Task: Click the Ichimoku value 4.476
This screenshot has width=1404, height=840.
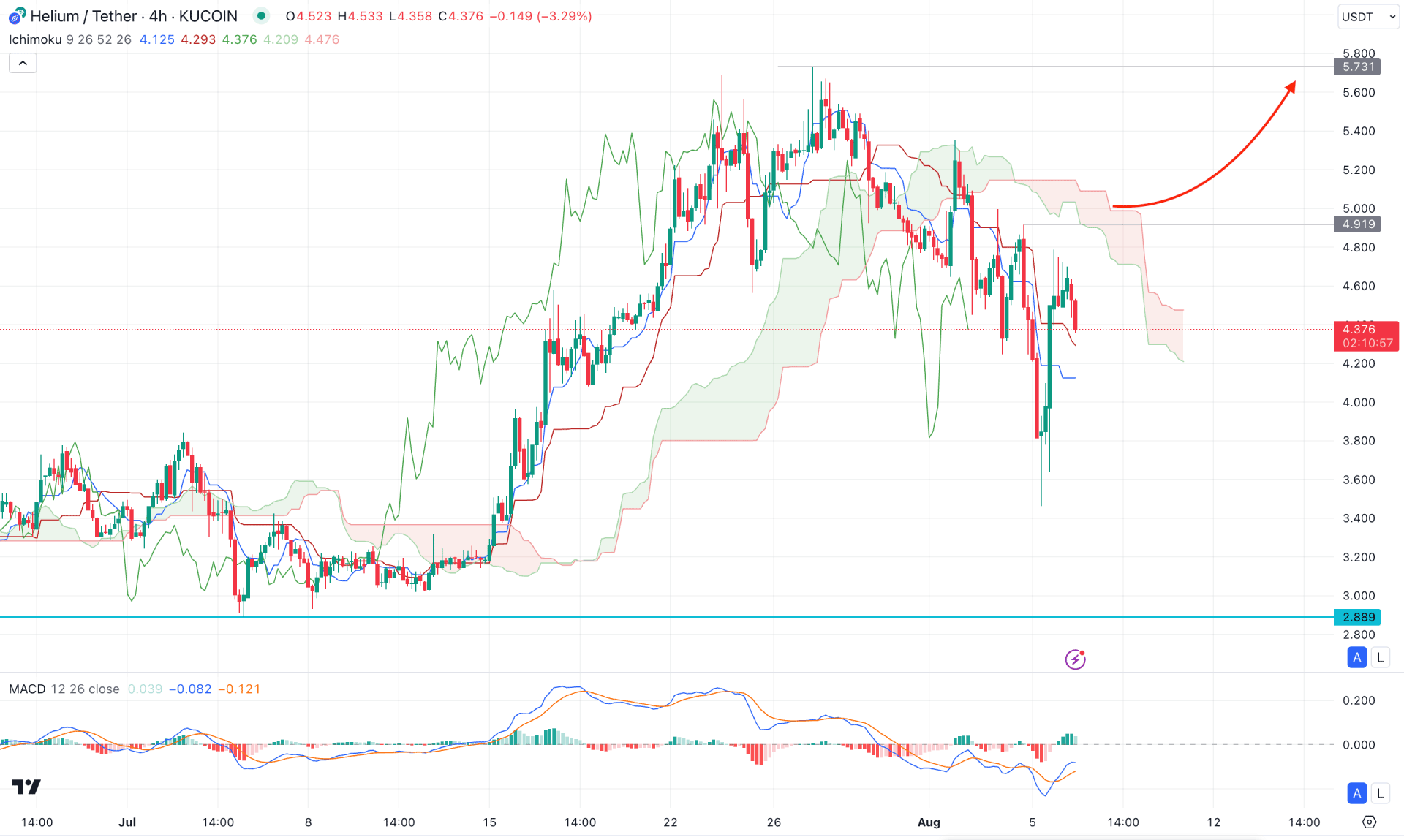Action: [x=322, y=39]
